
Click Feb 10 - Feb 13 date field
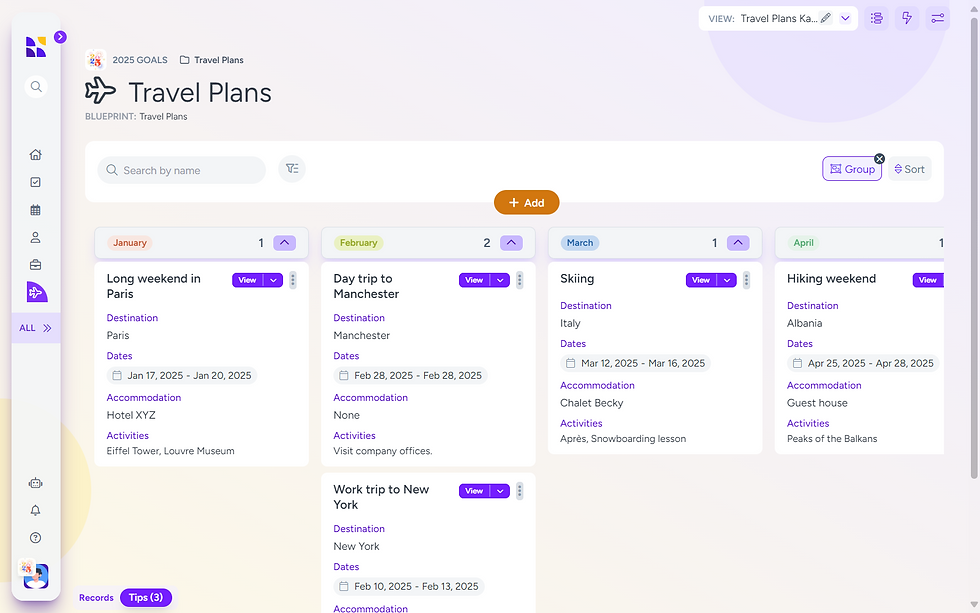pos(409,586)
